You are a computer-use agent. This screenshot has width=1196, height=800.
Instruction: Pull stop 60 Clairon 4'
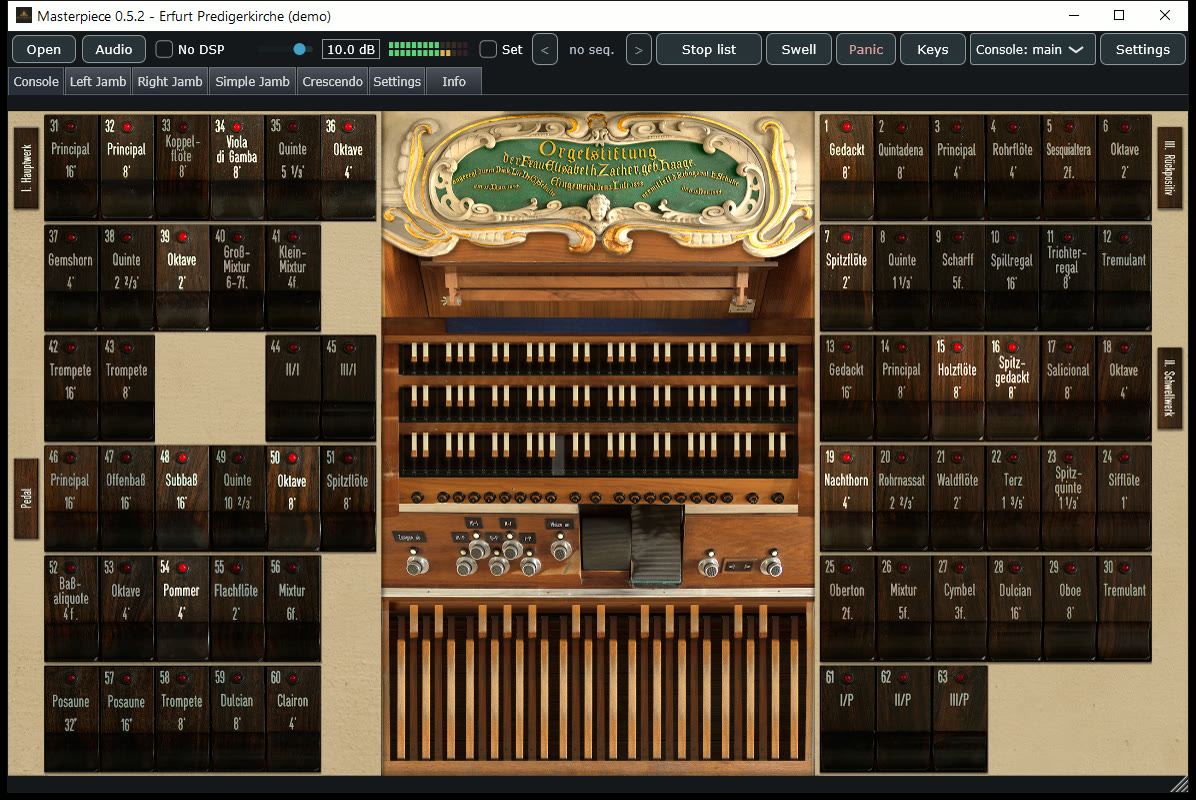[x=293, y=718]
